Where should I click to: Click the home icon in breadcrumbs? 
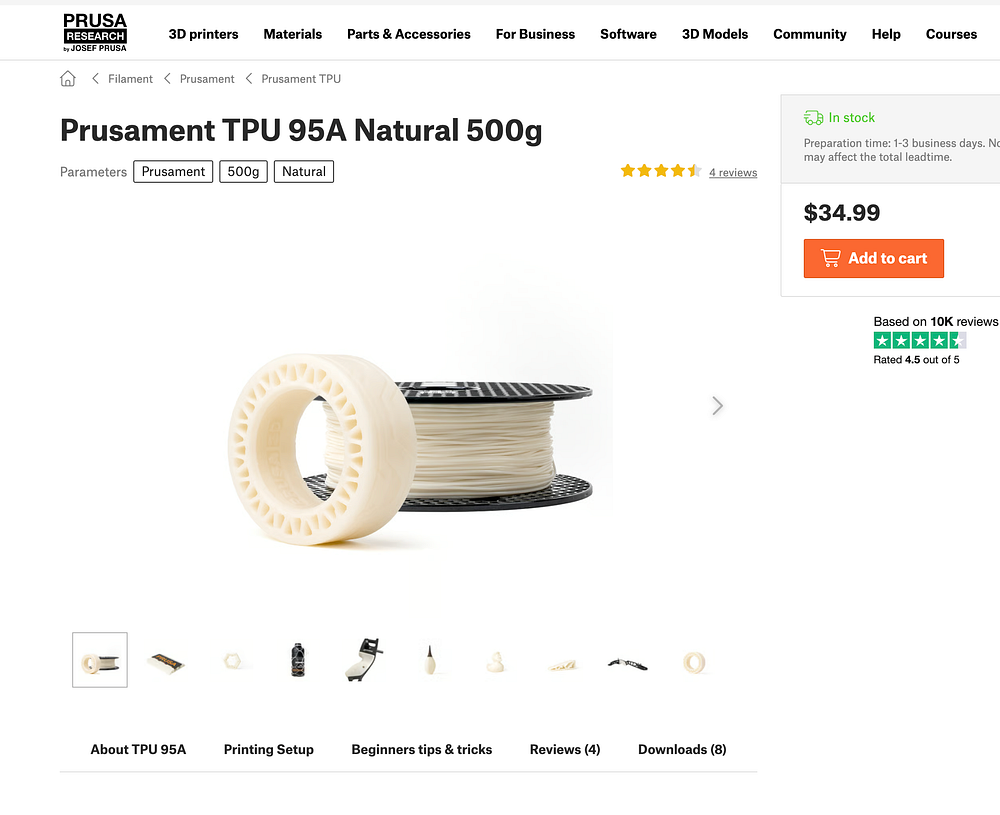pos(68,78)
